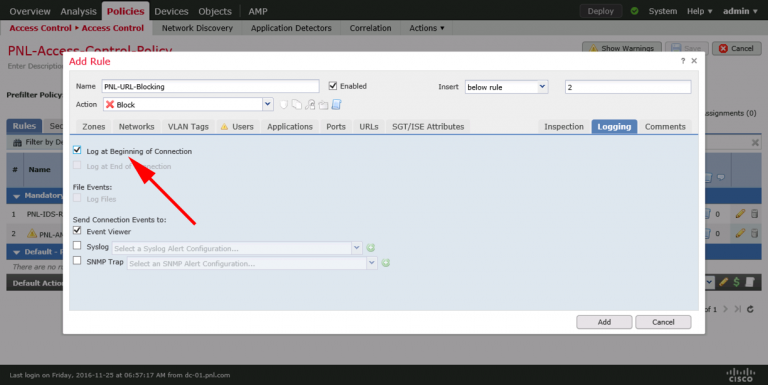Click the last page arrow in pagination
The height and width of the screenshot is (385, 768).
click(x=738, y=309)
